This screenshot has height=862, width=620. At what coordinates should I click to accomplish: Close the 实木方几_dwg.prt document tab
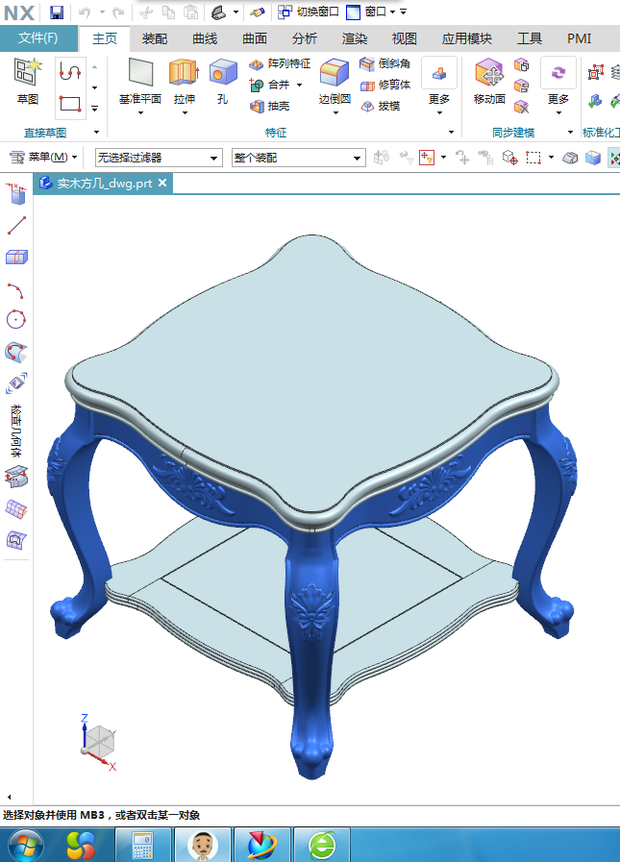click(x=162, y=183)
